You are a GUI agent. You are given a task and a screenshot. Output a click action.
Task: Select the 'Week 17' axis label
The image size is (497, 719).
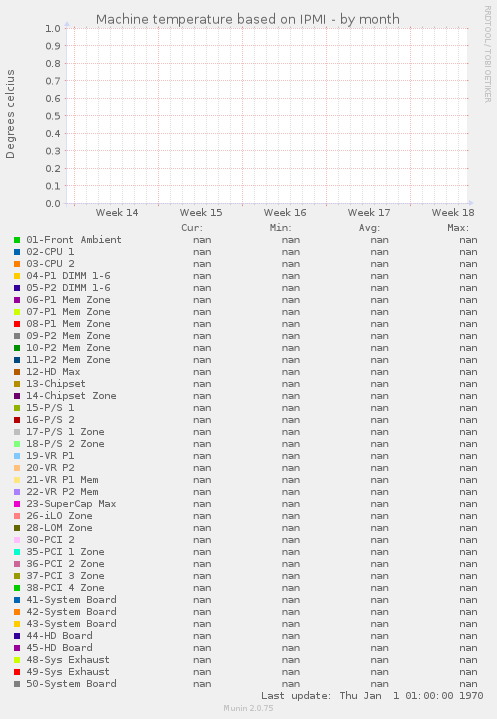369,213
